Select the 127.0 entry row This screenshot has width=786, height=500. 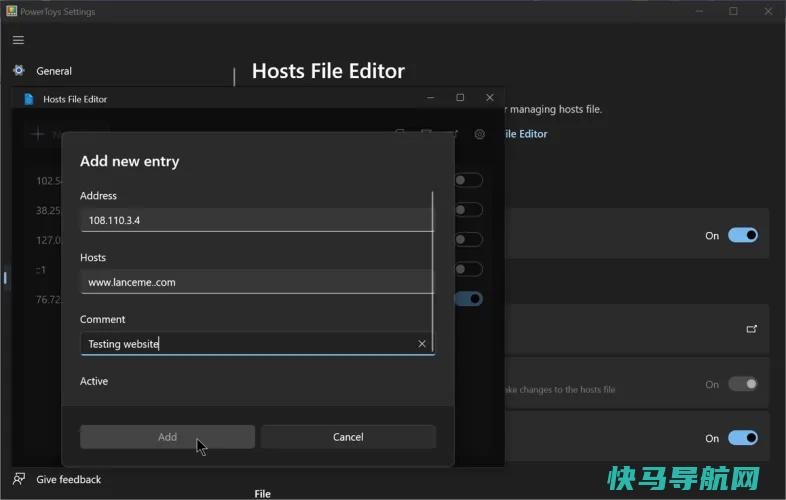[48, 240]
